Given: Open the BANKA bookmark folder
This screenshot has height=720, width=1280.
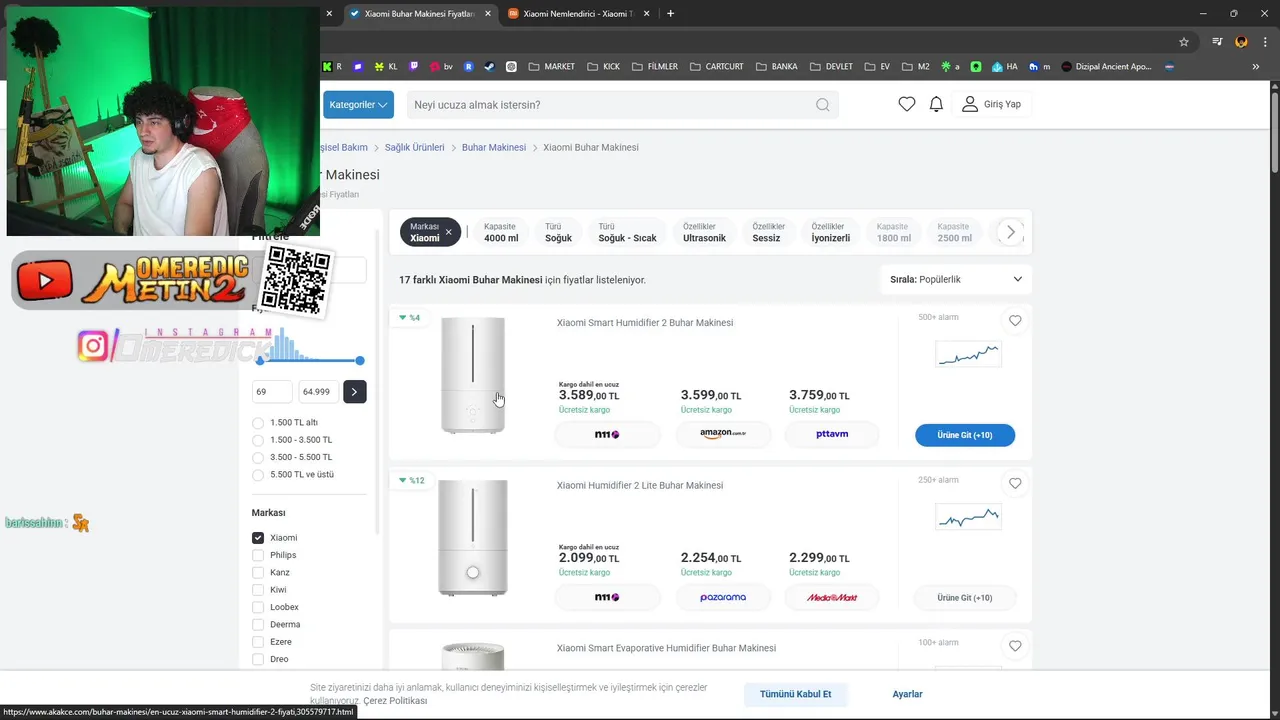Looking at the screenshot, I should point(776,67).
